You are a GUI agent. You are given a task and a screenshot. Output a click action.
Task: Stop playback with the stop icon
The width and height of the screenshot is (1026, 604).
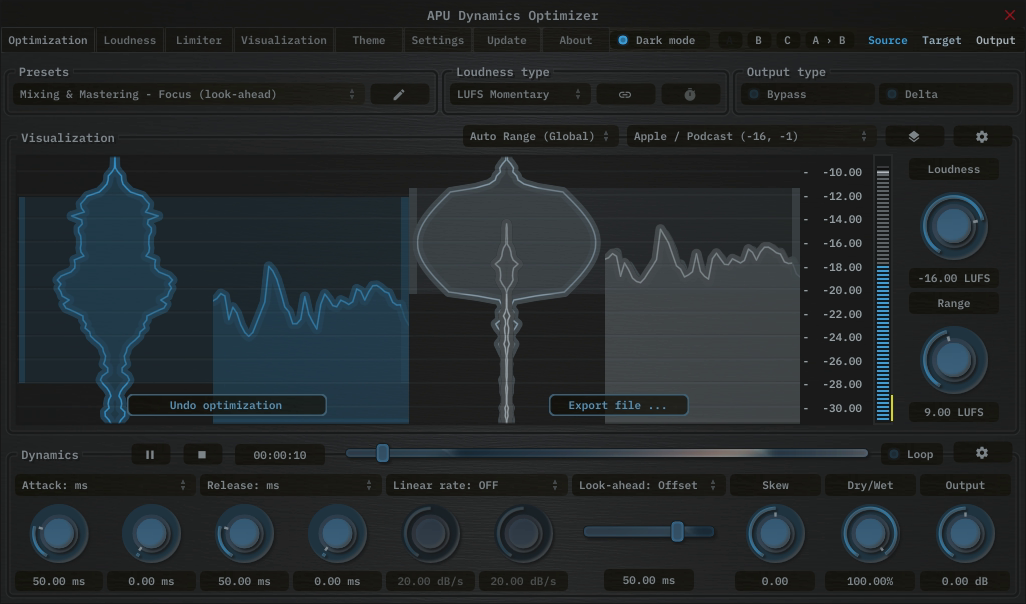point(202,454)
